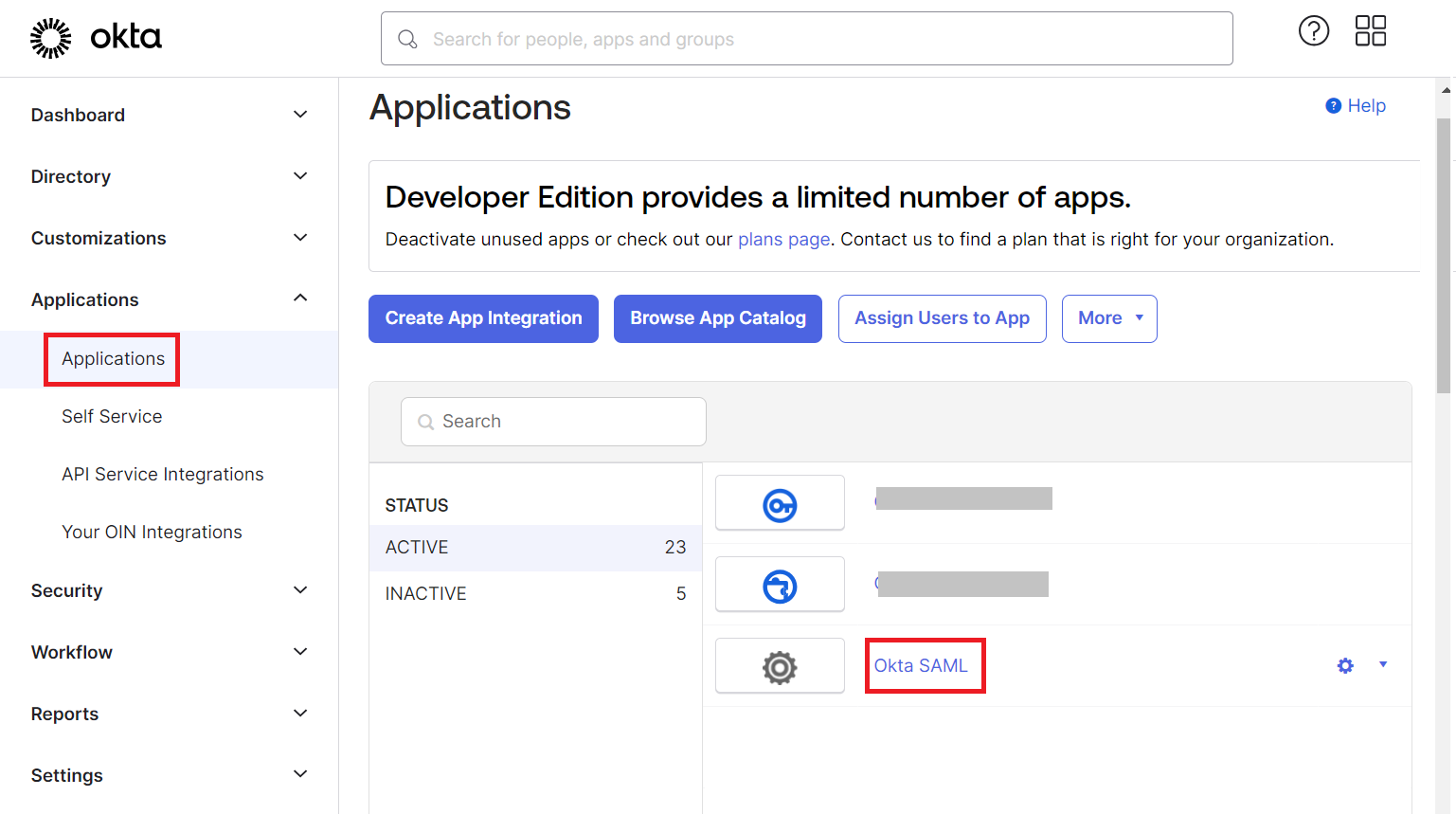This screenshot has width=1456, height=814.
Task: Click the second app's blue icon
Action: (780, 586)
